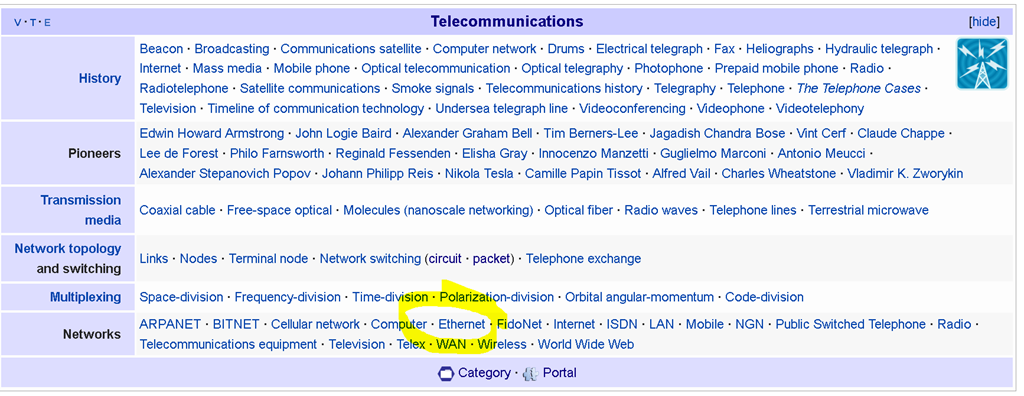Viewport: 1024px width, 396px height.
Task: Open the Portal text link
Action: coord(560,373)
